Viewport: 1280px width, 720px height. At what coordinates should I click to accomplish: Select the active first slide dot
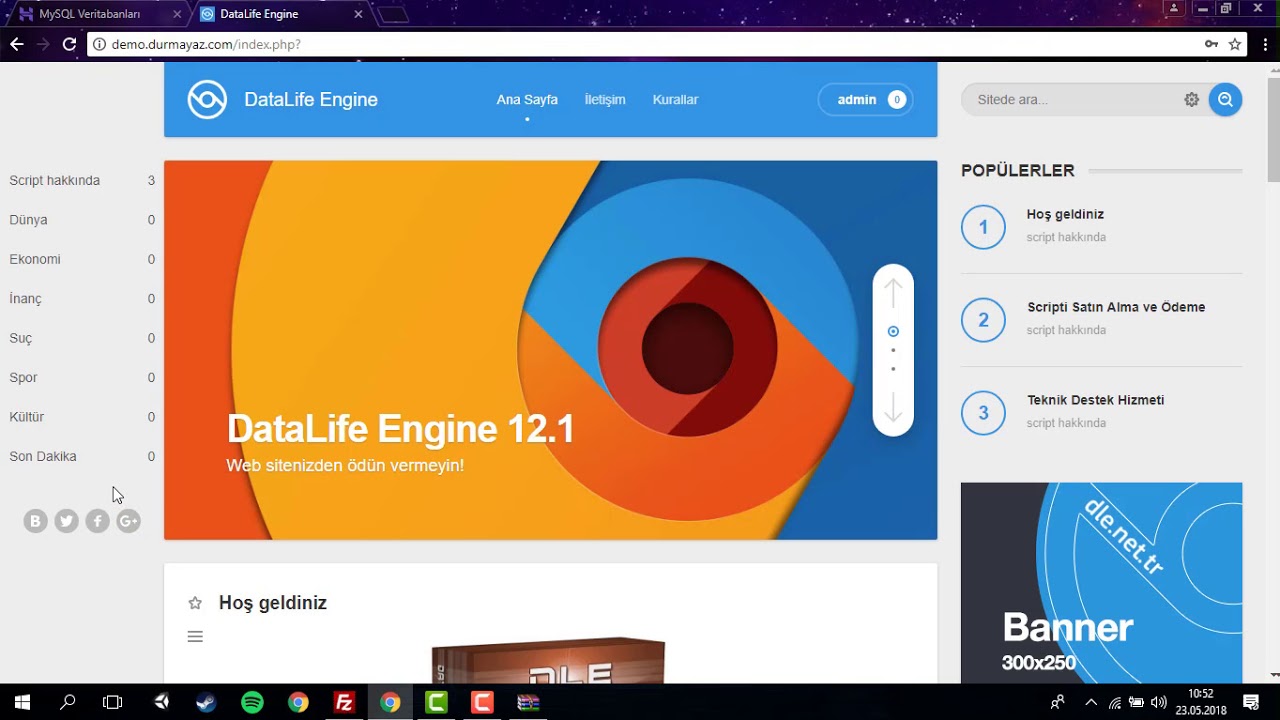[893, 331]
